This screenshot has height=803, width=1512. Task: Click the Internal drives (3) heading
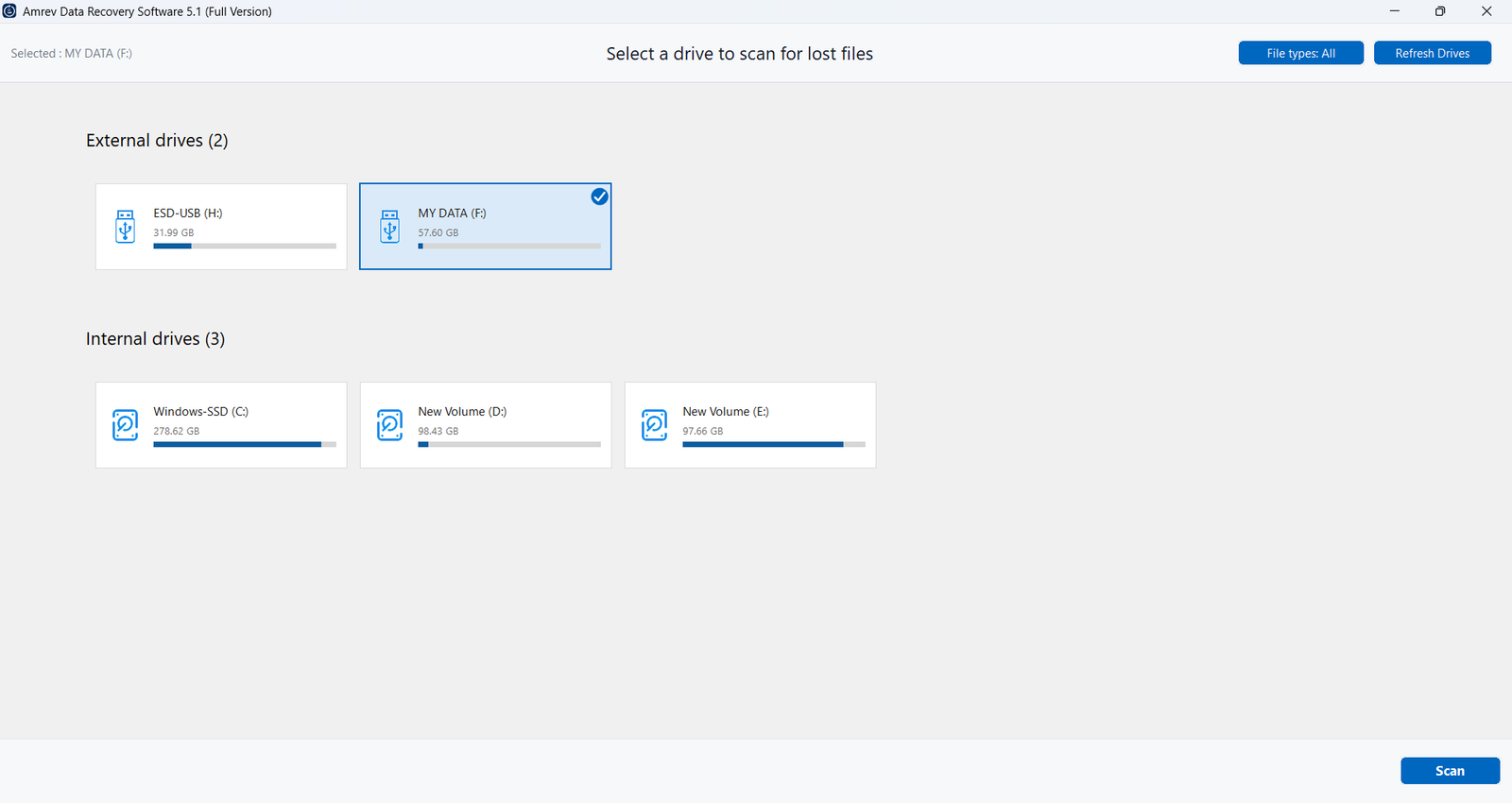(x=156, y=338)
